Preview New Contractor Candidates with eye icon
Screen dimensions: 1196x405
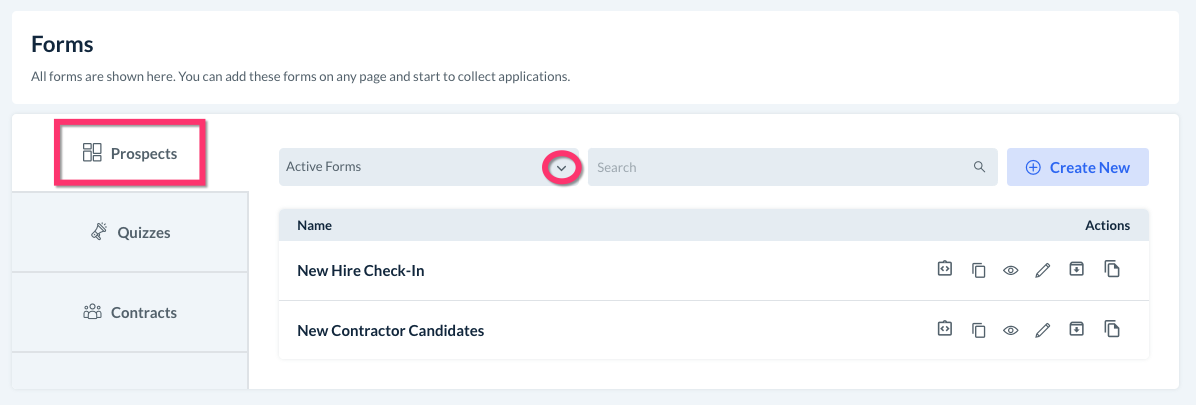pyautogui.click(x=1011, y=330)
